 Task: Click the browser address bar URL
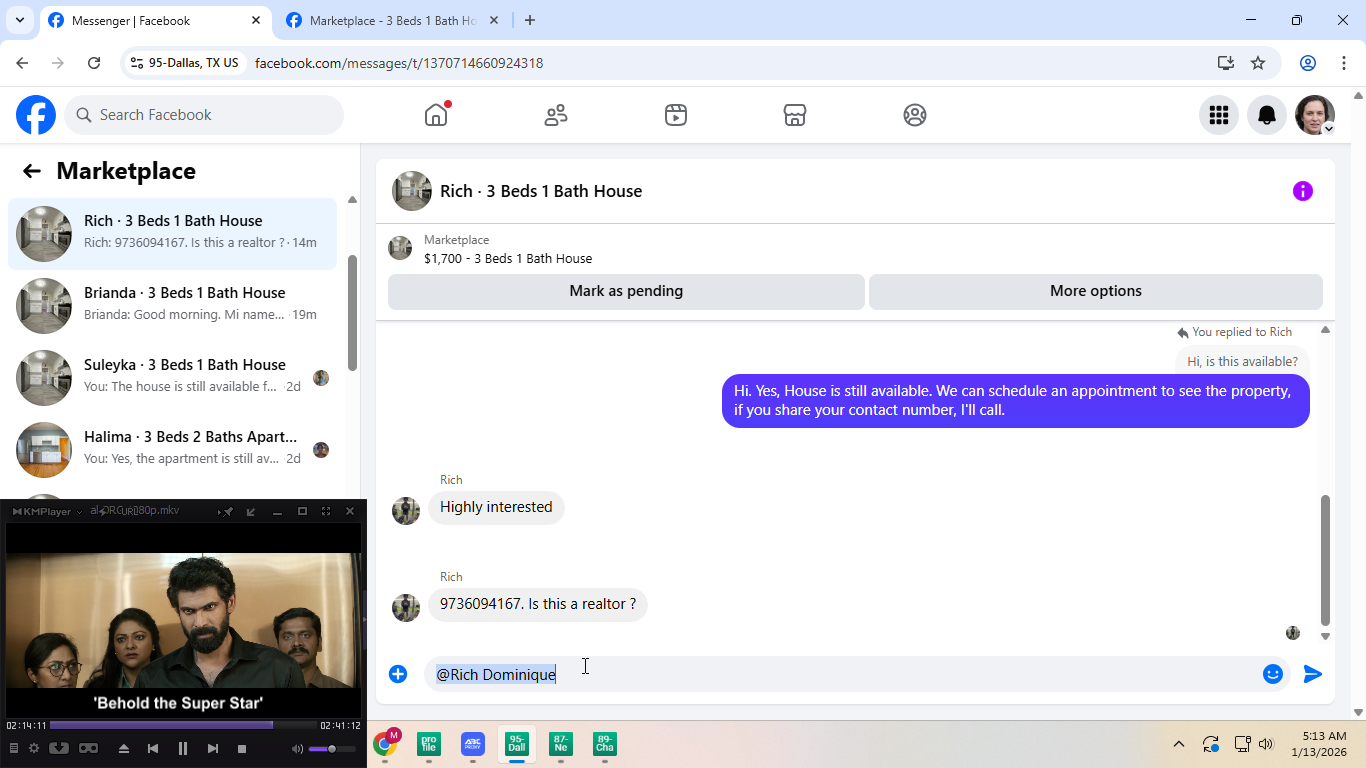coord(399,63)
